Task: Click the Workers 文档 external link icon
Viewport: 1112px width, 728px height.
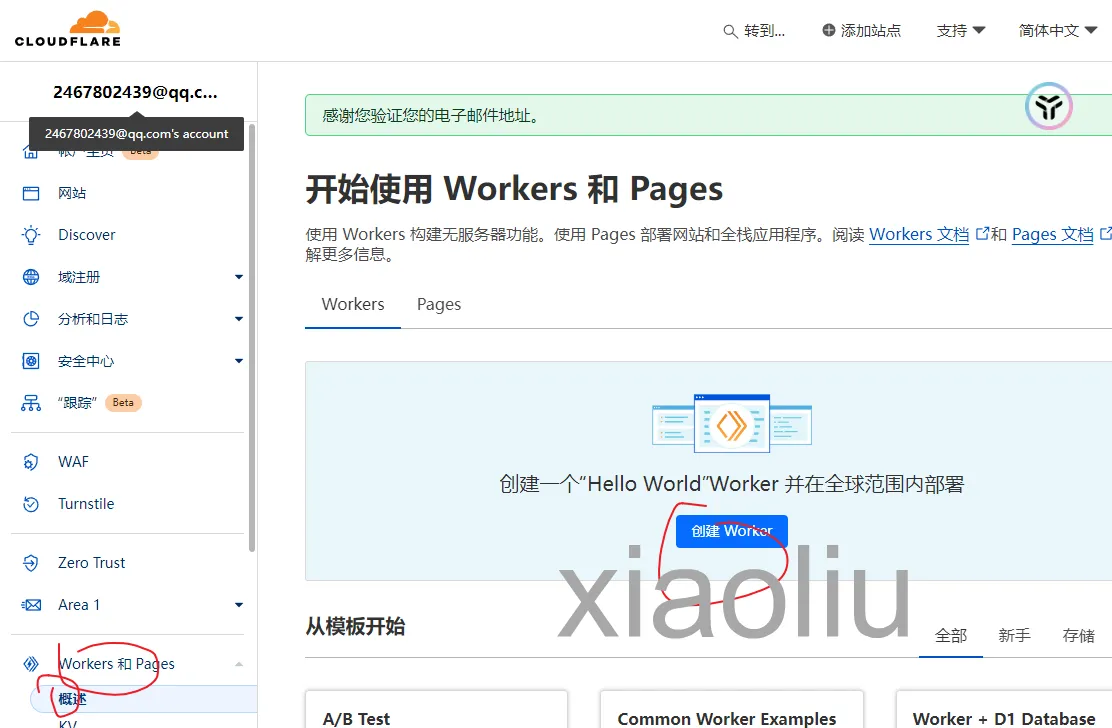Action: [982, 233]
